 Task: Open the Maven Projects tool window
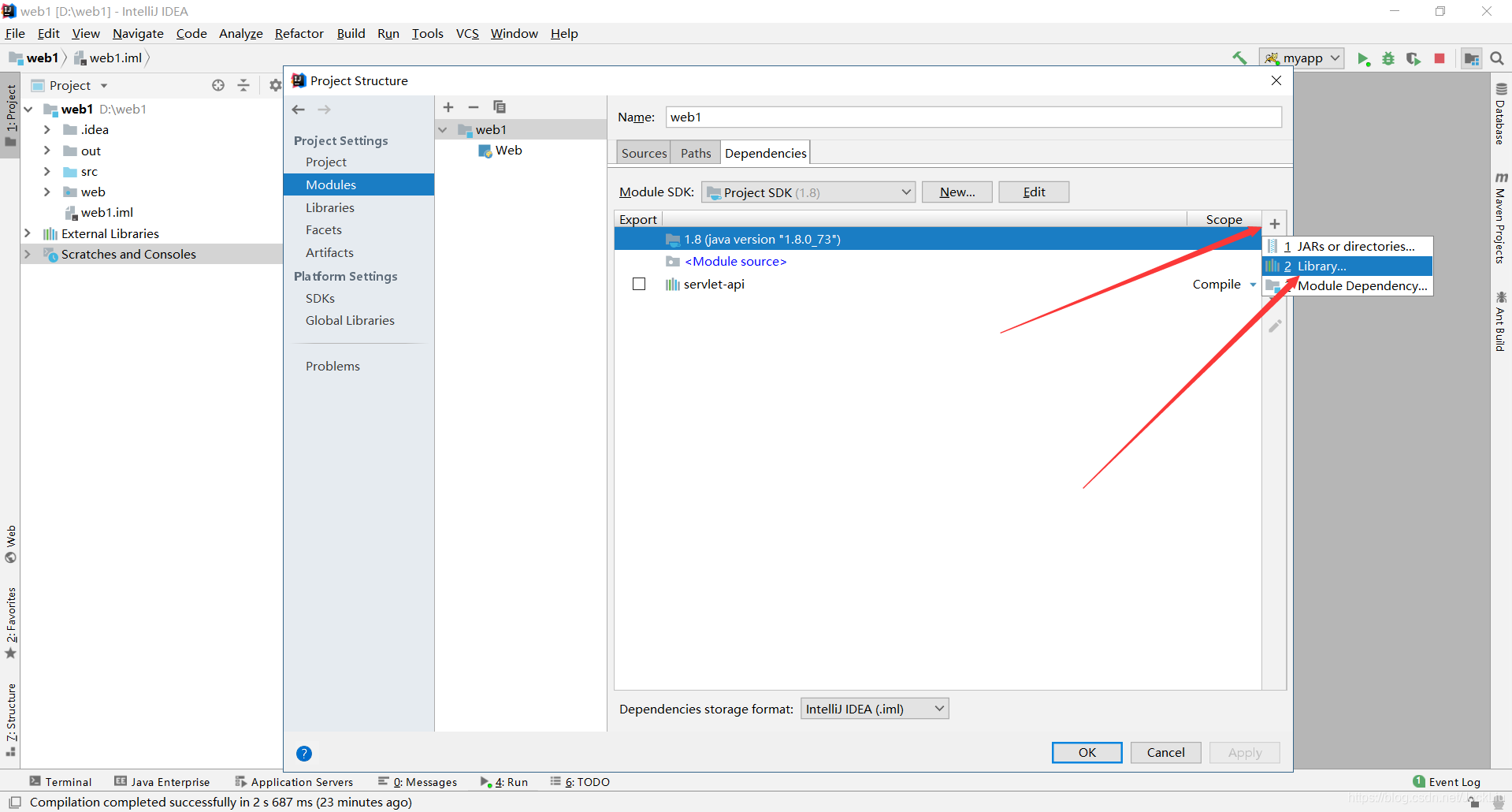(x=1501, y=218)
